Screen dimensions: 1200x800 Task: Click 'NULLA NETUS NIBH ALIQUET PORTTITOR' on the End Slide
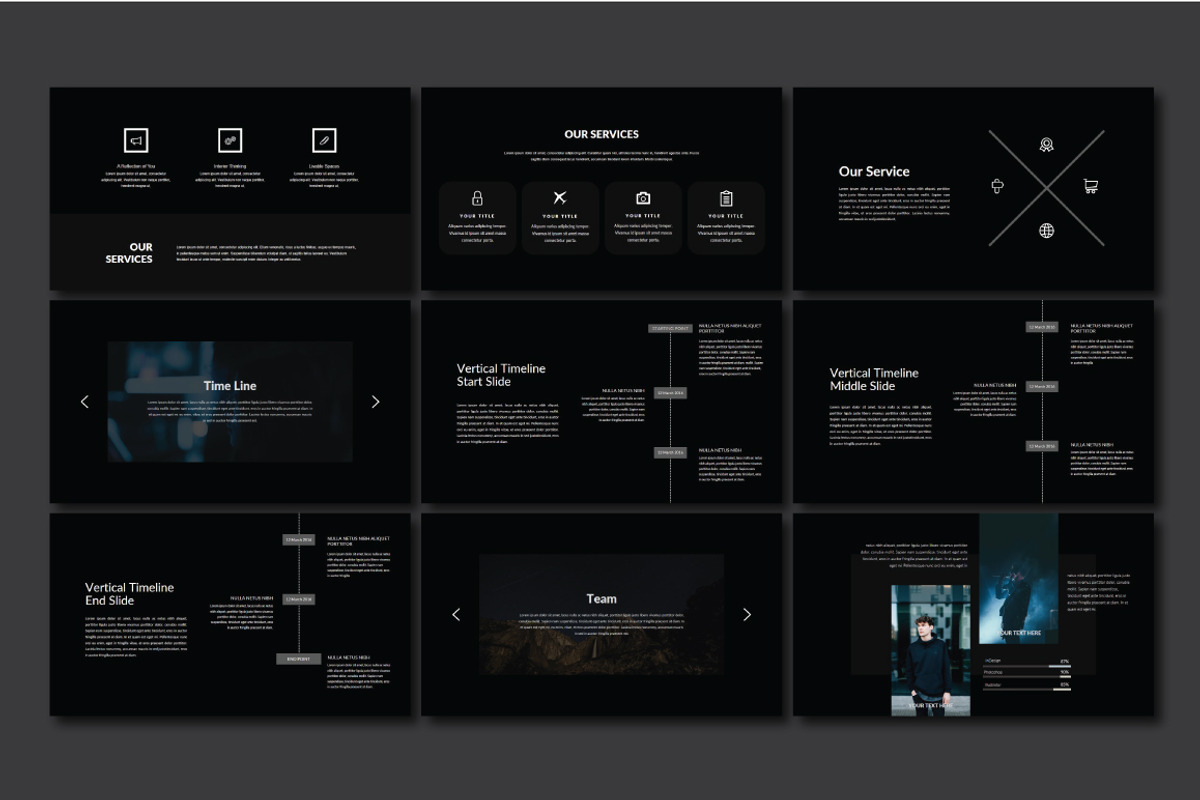(359, 541)
